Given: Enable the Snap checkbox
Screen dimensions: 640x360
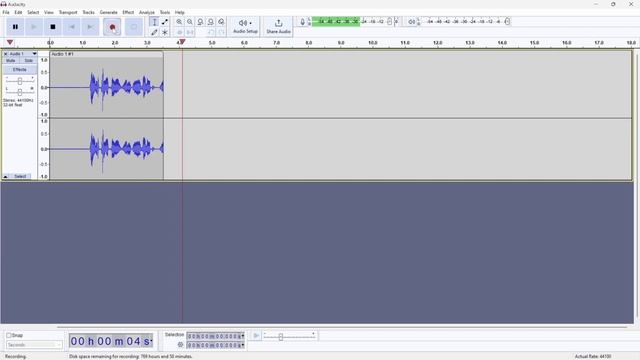Looking at the screenshot, I should pyautogui.click(x=9, y=335).
